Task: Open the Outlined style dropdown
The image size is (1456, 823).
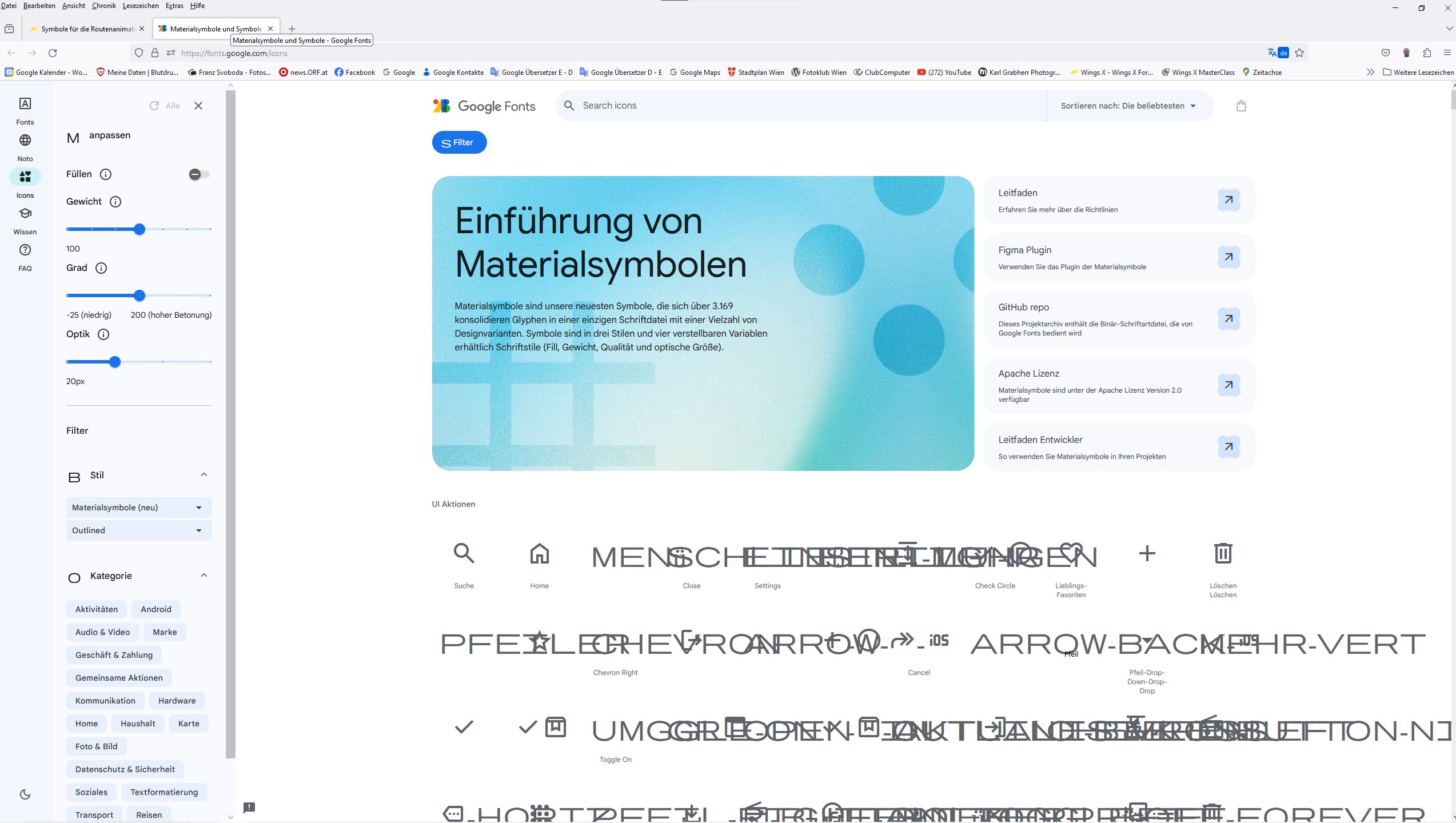Action: 137,530
